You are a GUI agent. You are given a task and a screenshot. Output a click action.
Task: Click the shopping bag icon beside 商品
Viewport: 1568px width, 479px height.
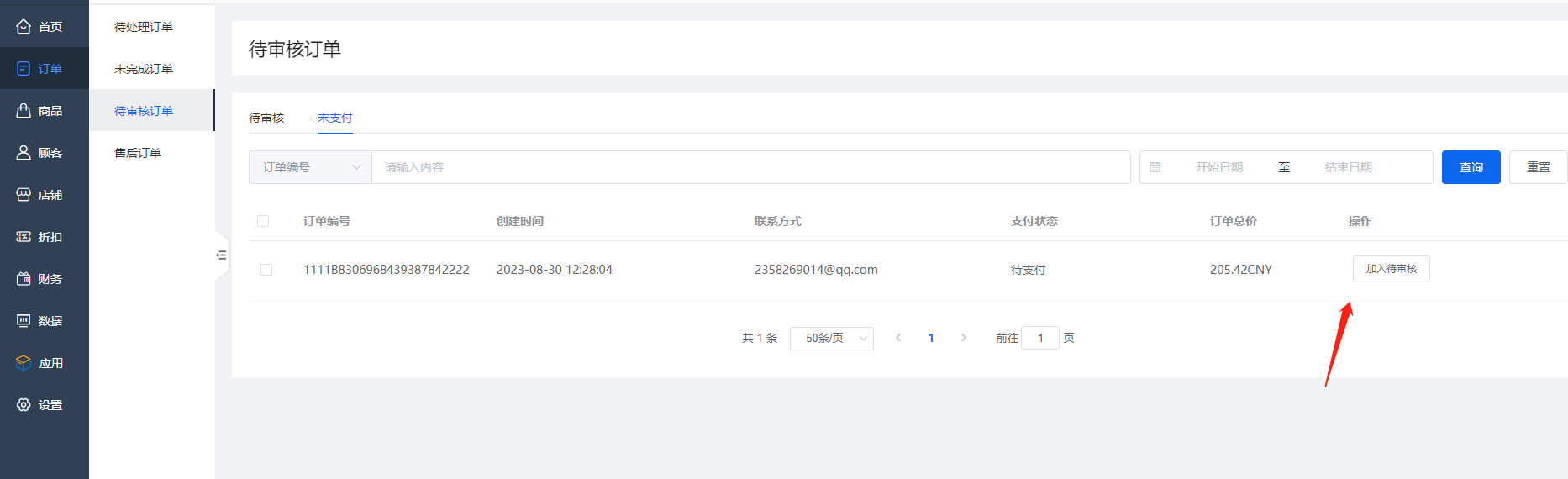pos(24,111)
